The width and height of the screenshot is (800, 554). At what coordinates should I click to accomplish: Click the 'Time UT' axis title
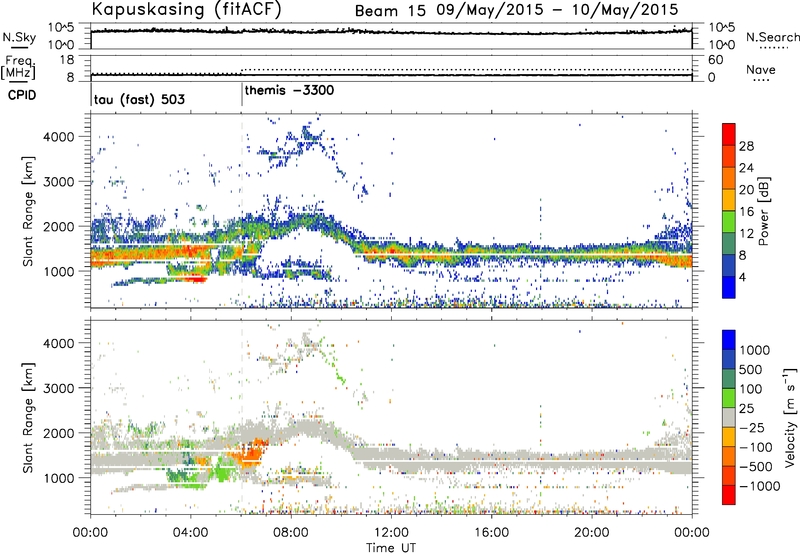click(391, 548)
